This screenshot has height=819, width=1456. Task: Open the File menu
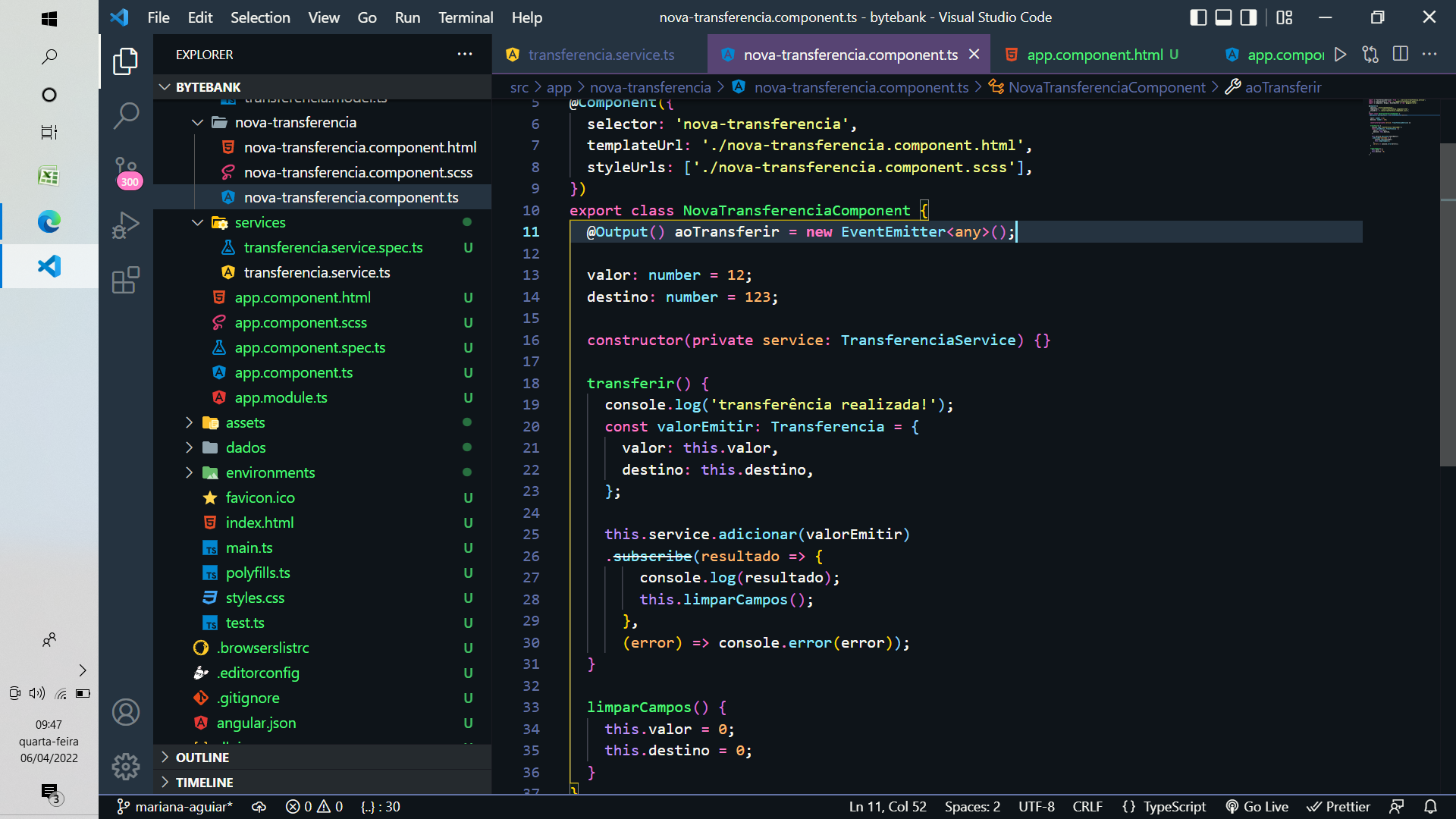coord(158,17)
